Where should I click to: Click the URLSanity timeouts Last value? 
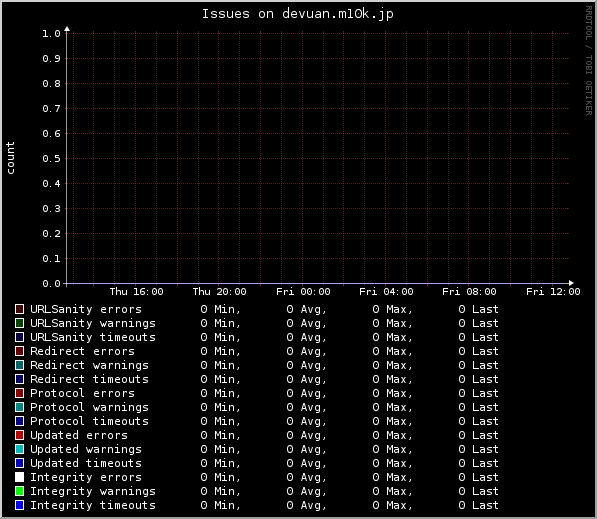[478, 337]
